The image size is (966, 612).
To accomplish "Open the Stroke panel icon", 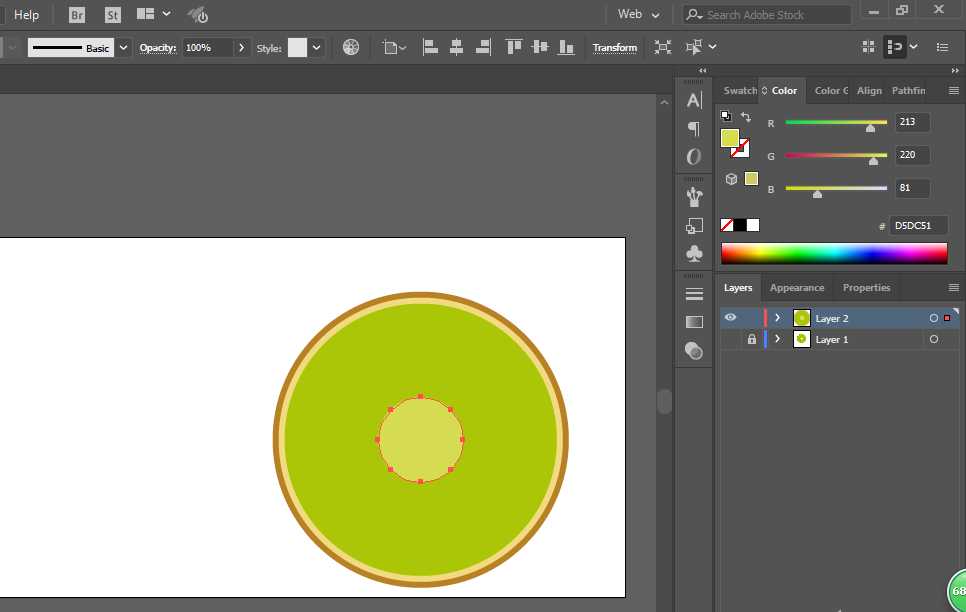I will pos(694,294).
